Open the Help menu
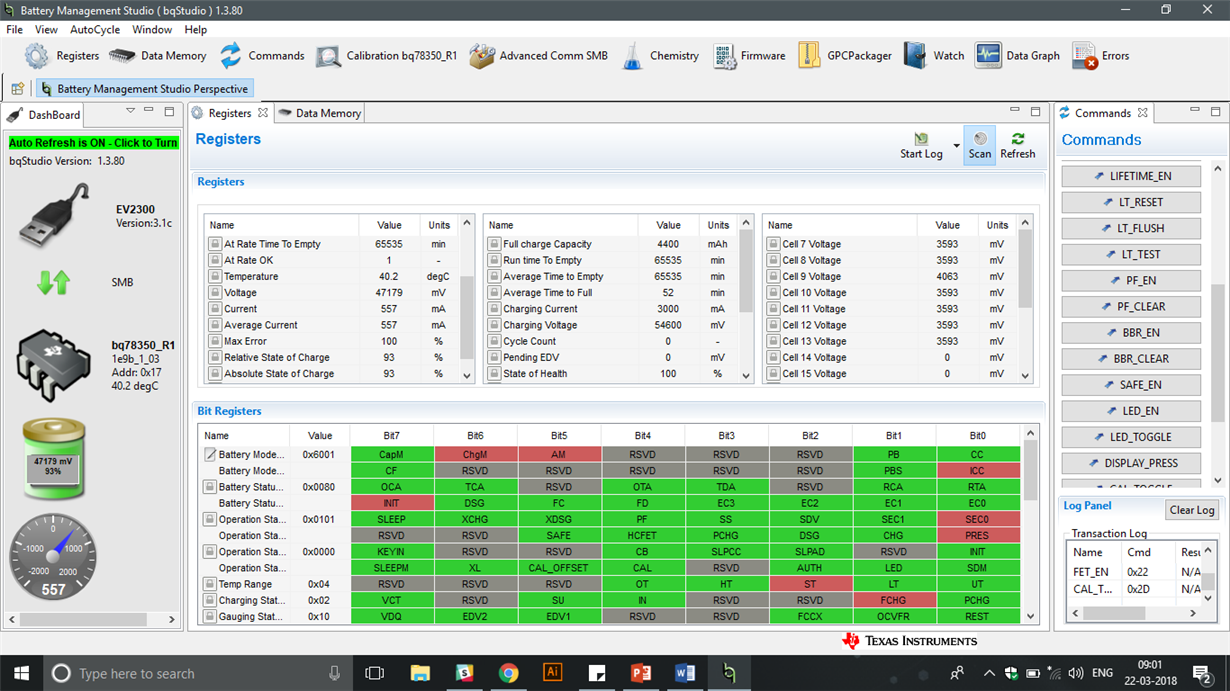Viewport: 1230px width, 691px height. [196, 30]
